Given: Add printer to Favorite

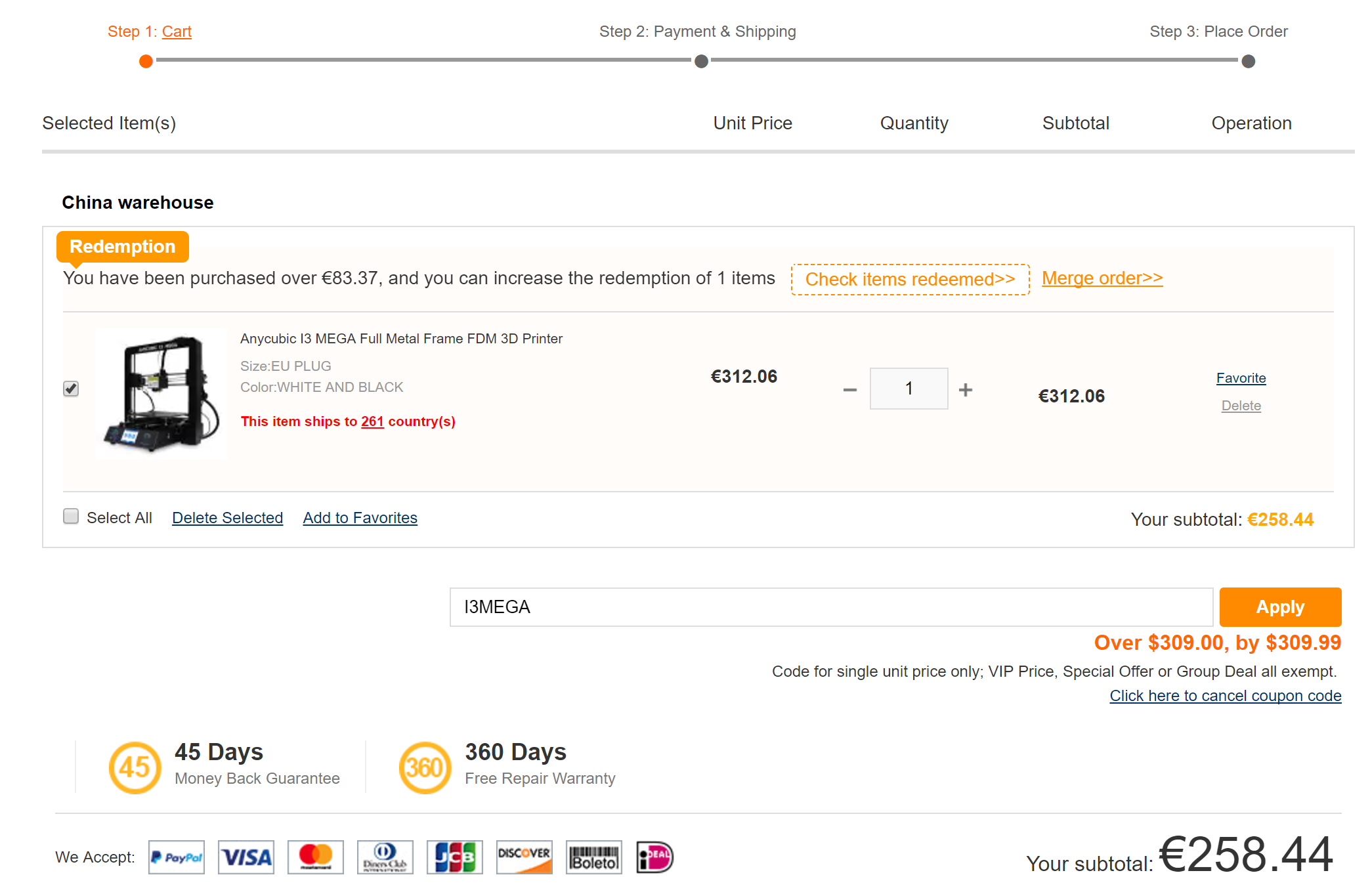Looking at the screenshot, I should (1241, 378).
